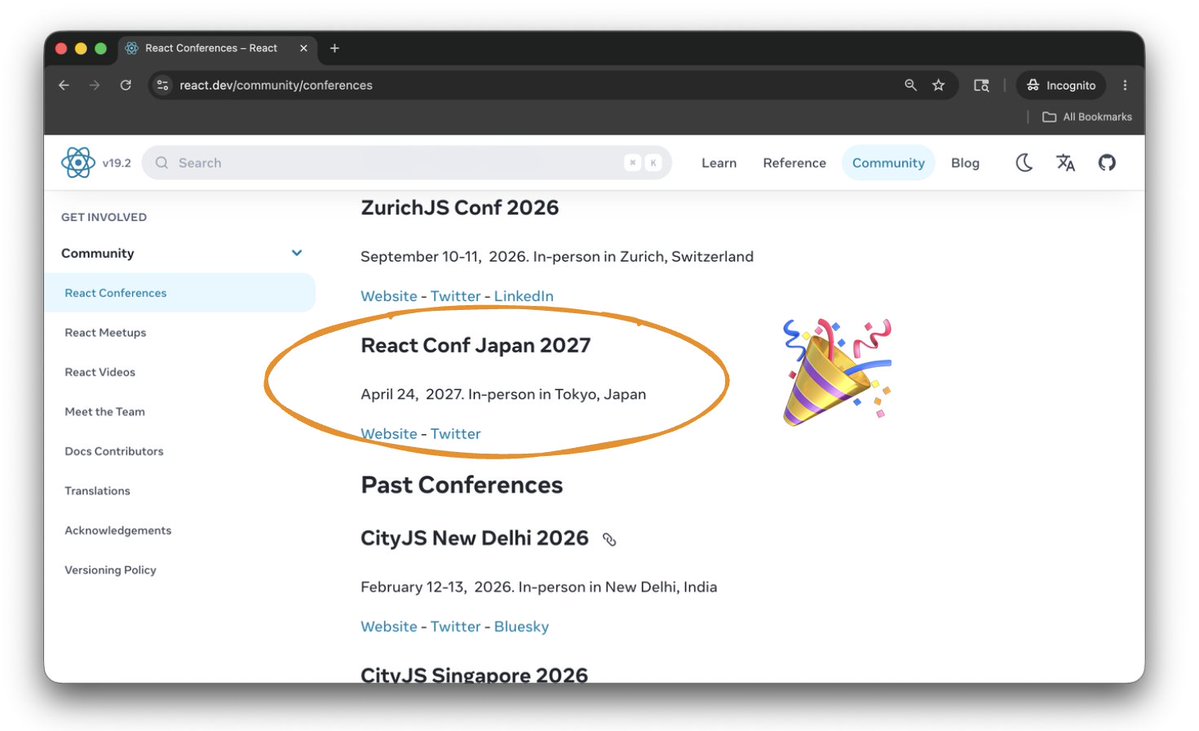Open Docs Contributors in the sidebar
The image size is (1199, 731).
point(114,451)
